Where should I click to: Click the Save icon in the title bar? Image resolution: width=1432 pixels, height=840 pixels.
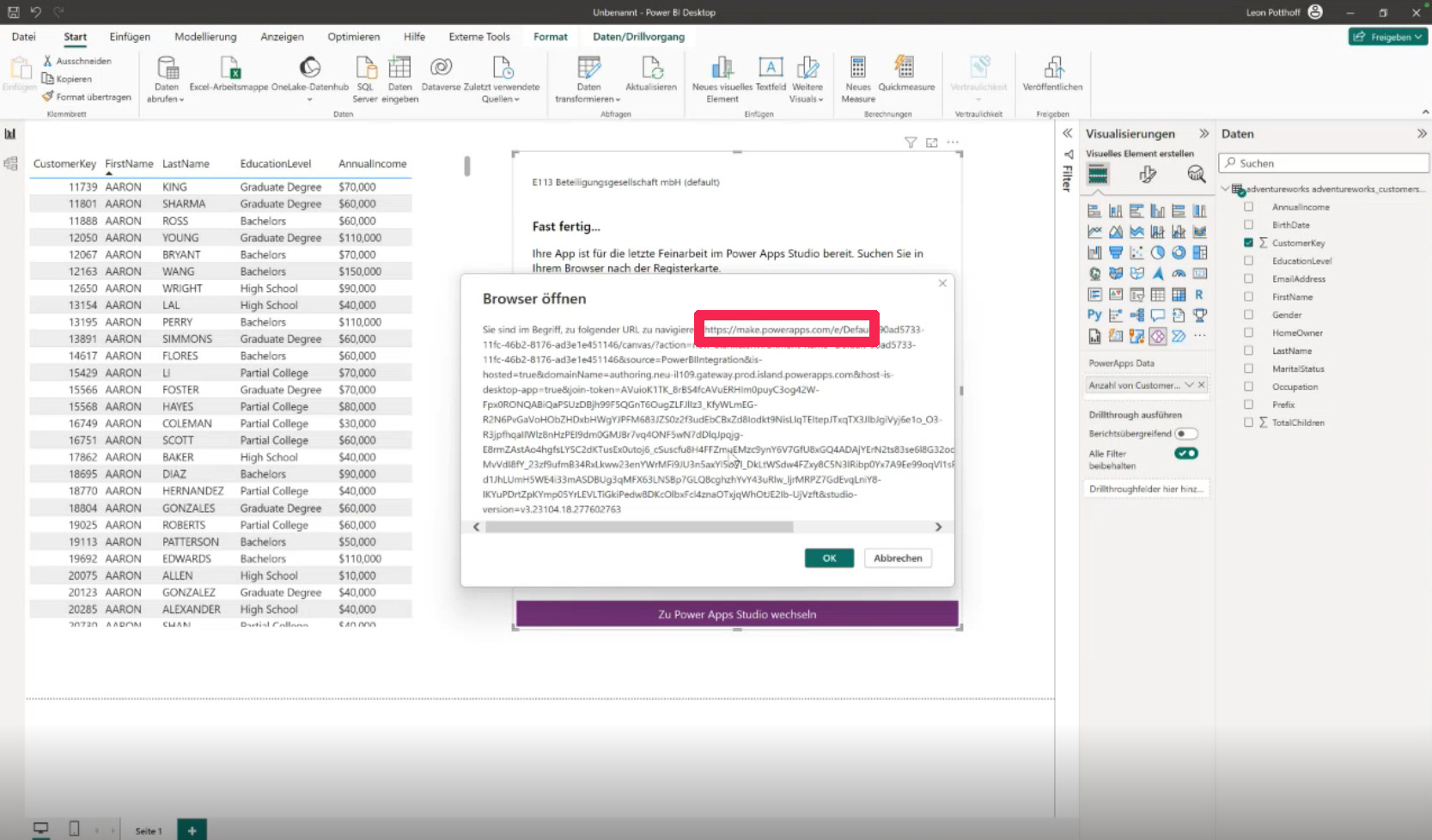coord(13,12)
